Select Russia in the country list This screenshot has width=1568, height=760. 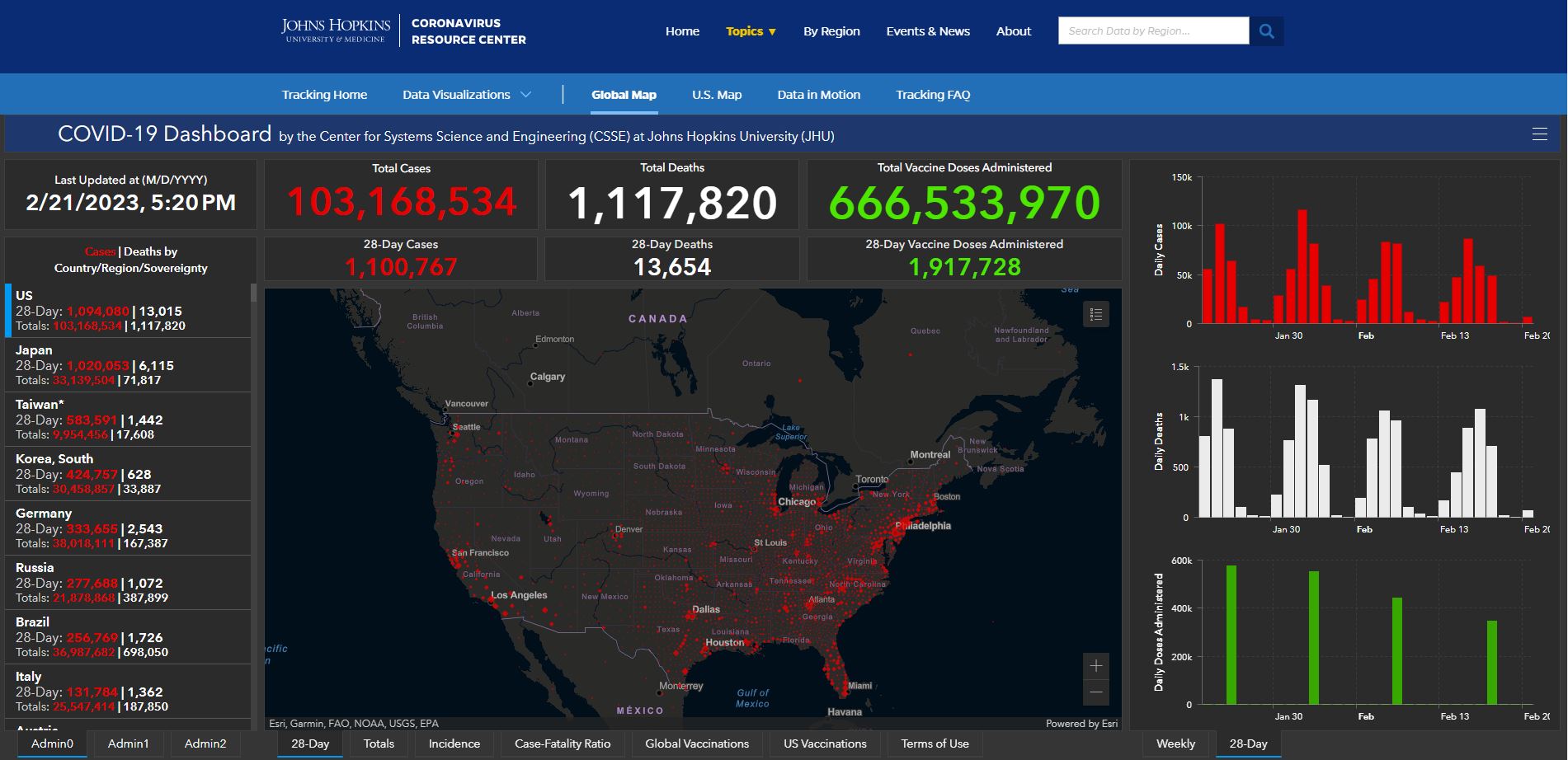pos(128,583)
